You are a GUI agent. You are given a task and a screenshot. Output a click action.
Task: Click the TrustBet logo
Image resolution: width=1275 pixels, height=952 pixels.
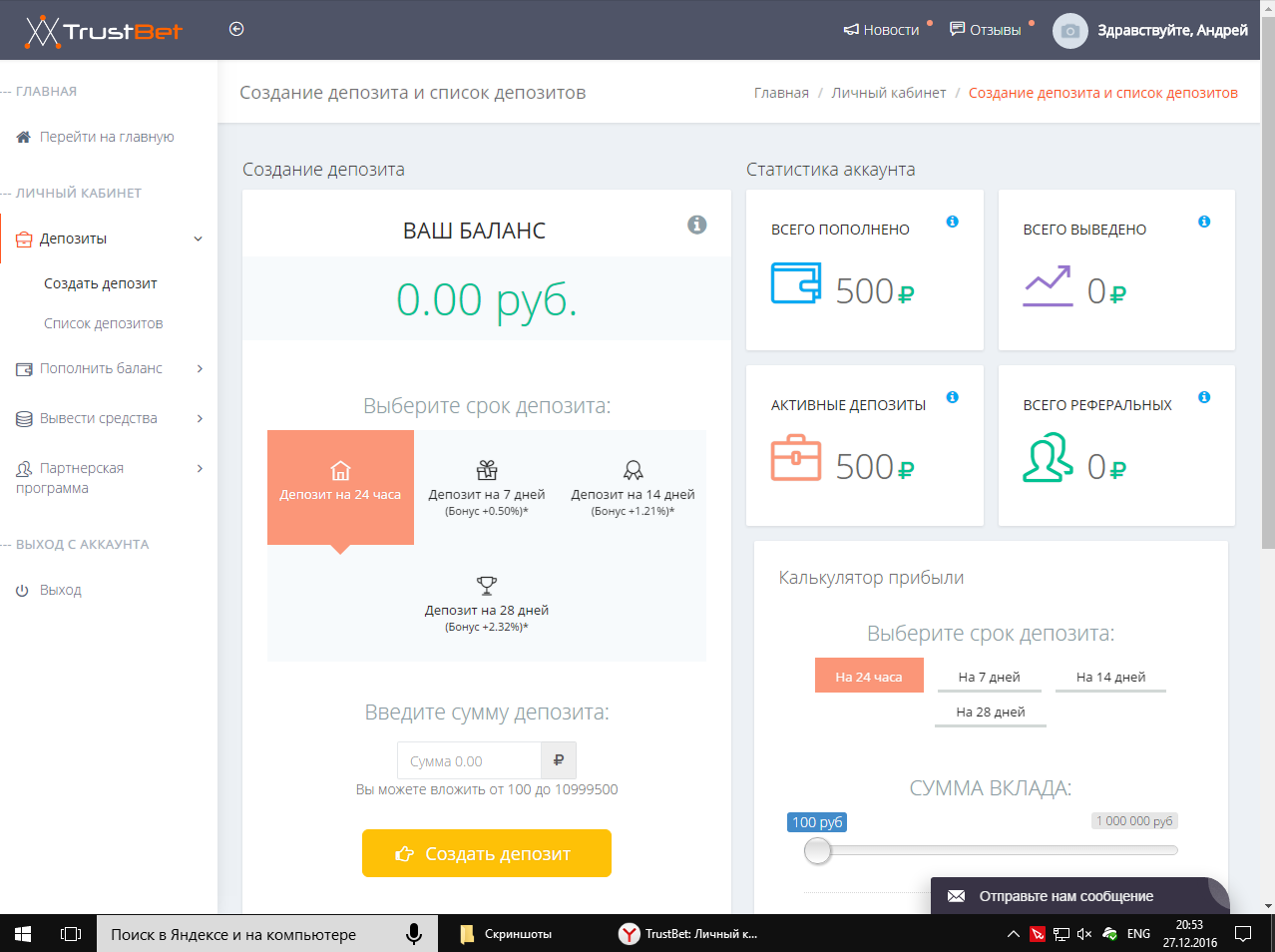tap(104, 31)
